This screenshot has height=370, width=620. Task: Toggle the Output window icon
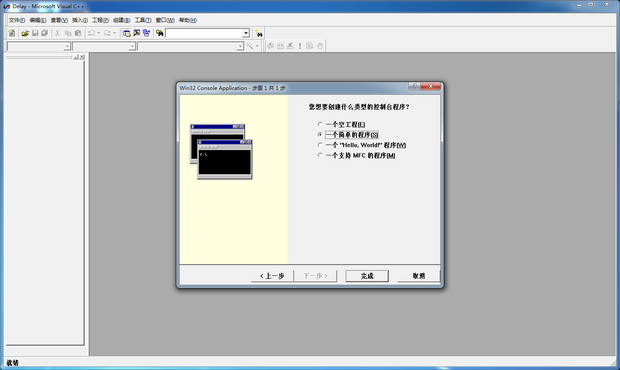point(137,33)
